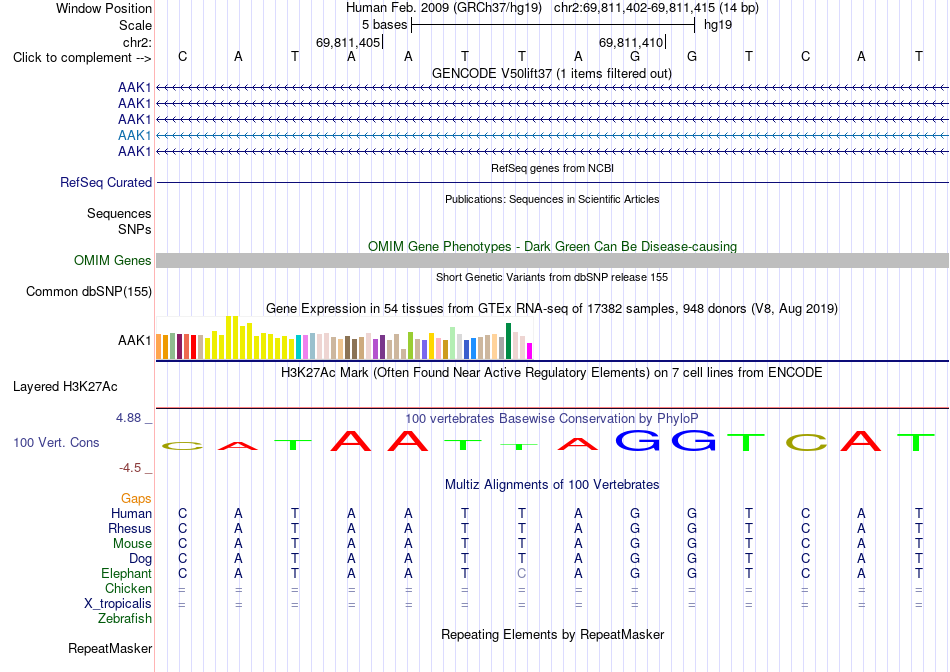Click PhyloP lower value '-4.5 _'

[x=136, y=468]
